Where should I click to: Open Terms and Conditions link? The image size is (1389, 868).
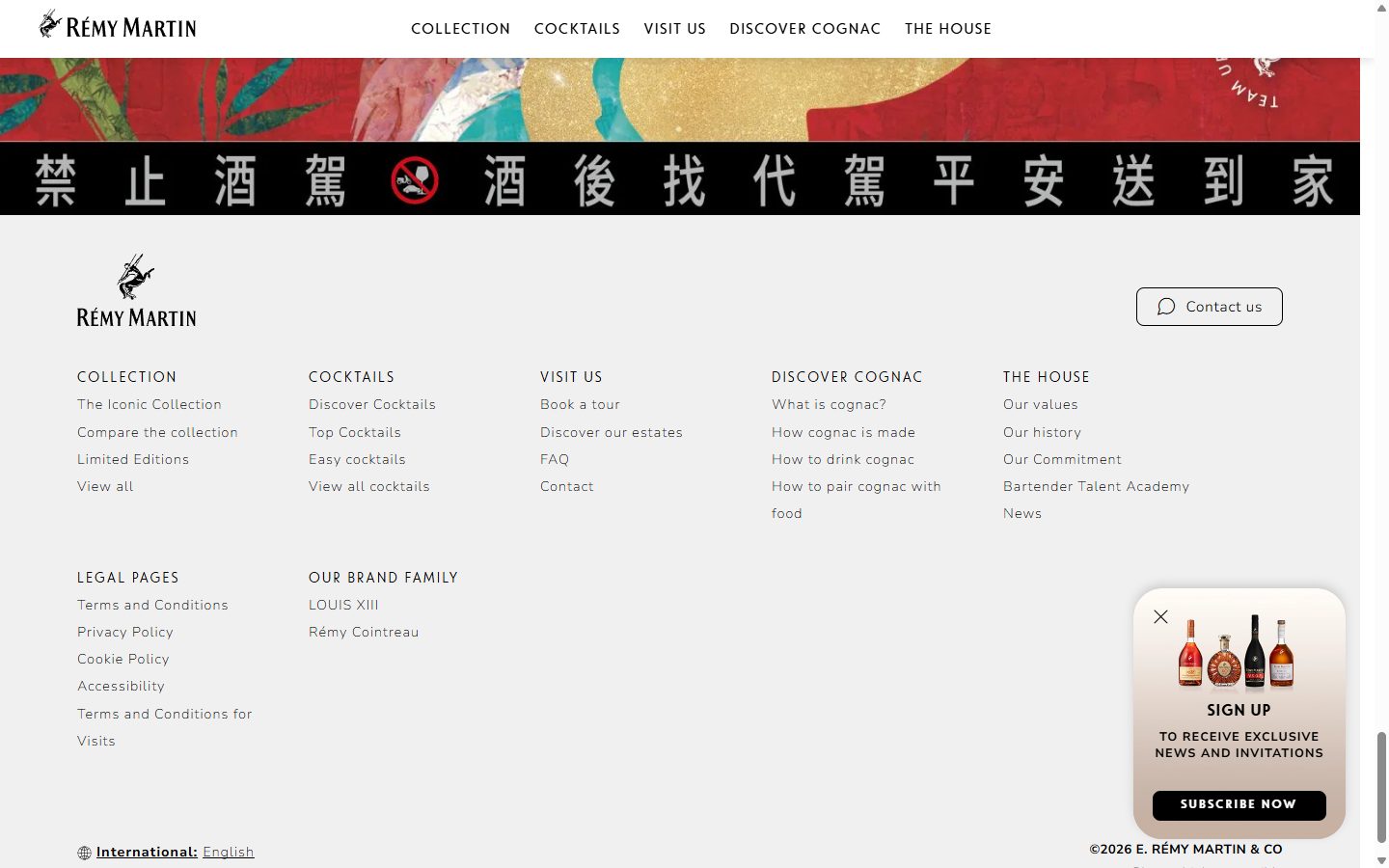click(x=152, y=605)
